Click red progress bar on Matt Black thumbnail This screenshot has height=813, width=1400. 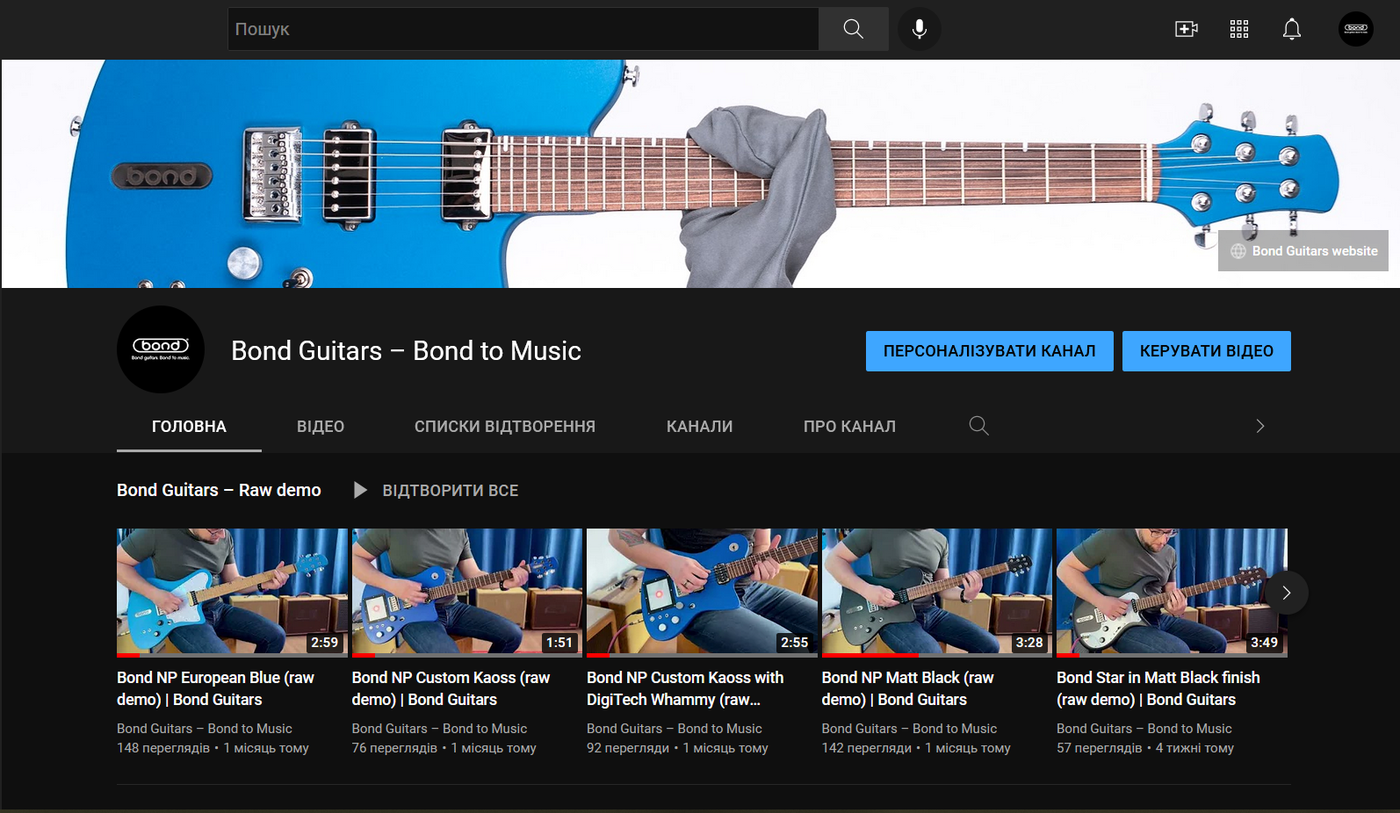[870, 655]
